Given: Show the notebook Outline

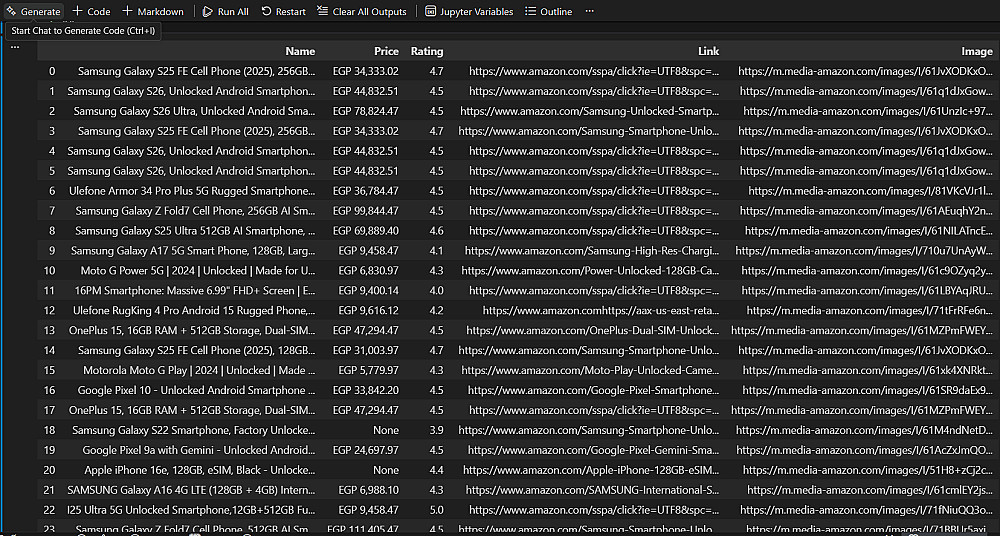Looking at the screenshot, I should pos(548,11).
